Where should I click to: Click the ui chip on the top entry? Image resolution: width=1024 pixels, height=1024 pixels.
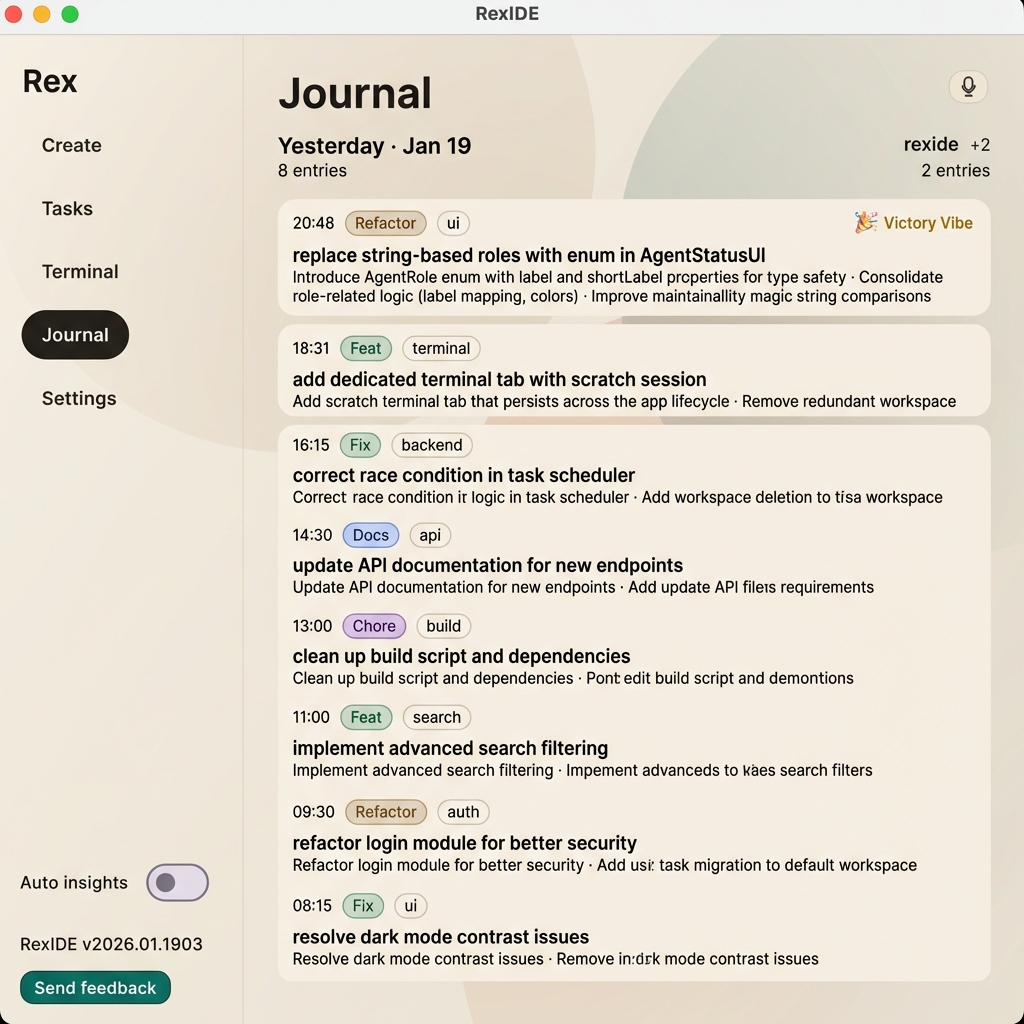pyautogui.click(x=452, y=223)
